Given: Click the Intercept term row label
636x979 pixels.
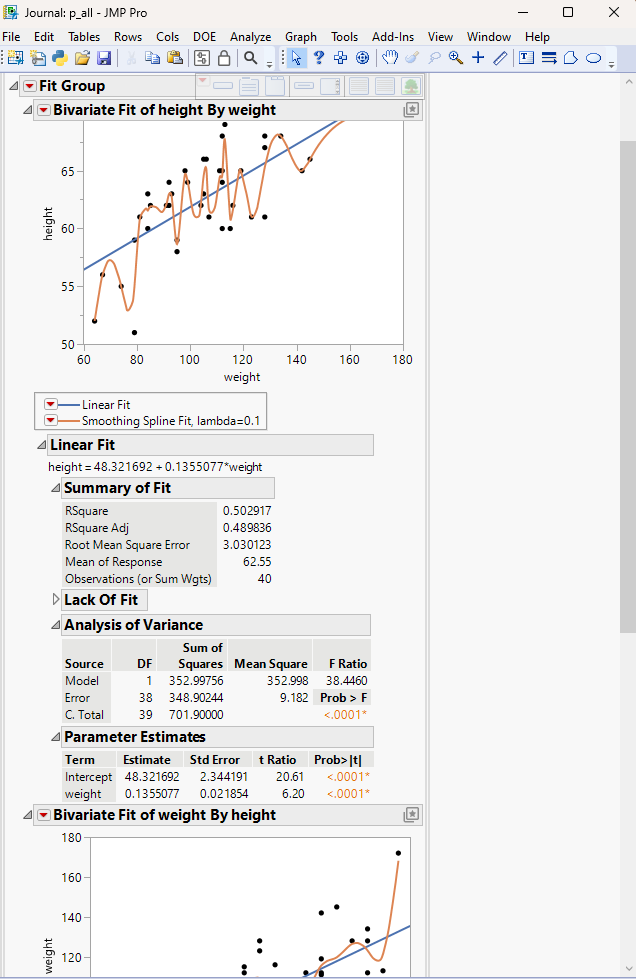Looking at the screenshot, I should tap(89, 777).
